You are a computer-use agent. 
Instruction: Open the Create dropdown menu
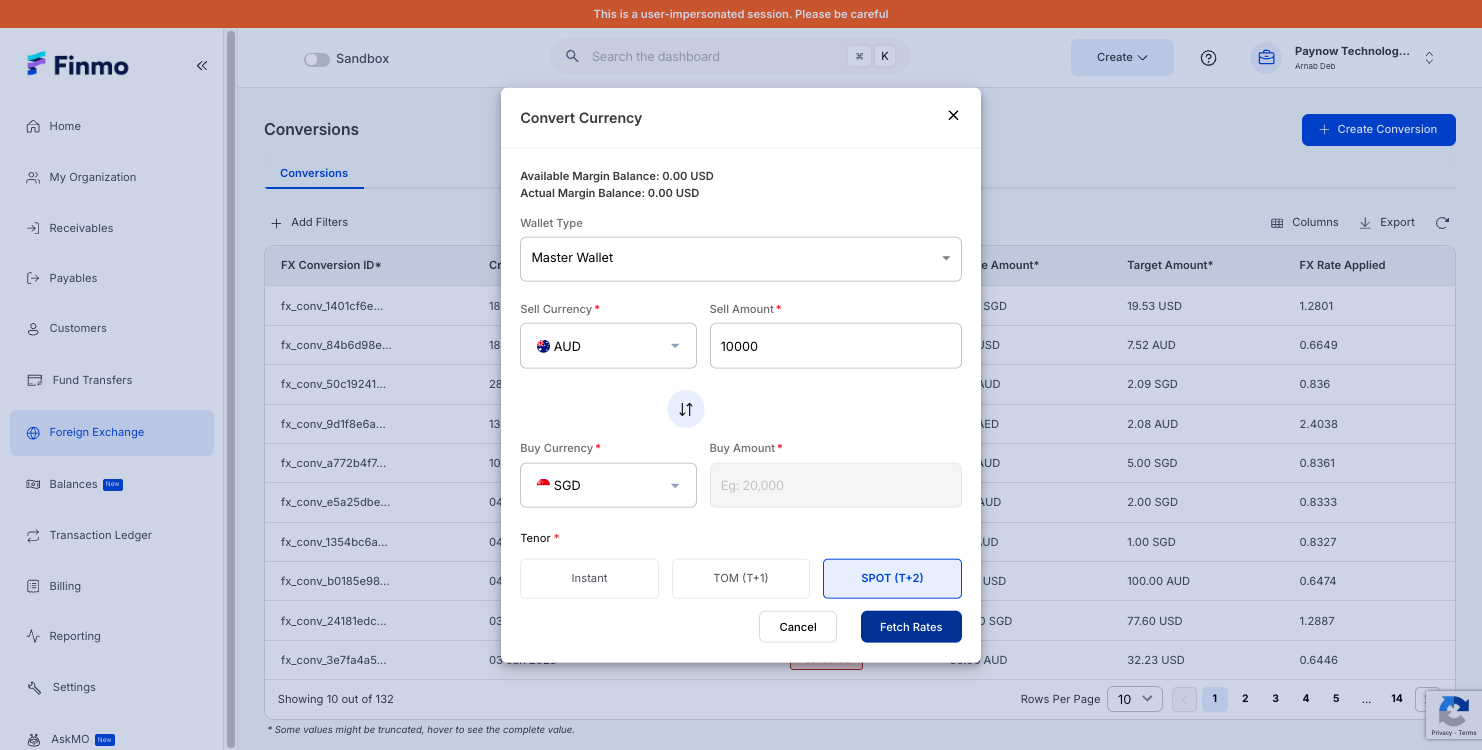point(1122,57)
